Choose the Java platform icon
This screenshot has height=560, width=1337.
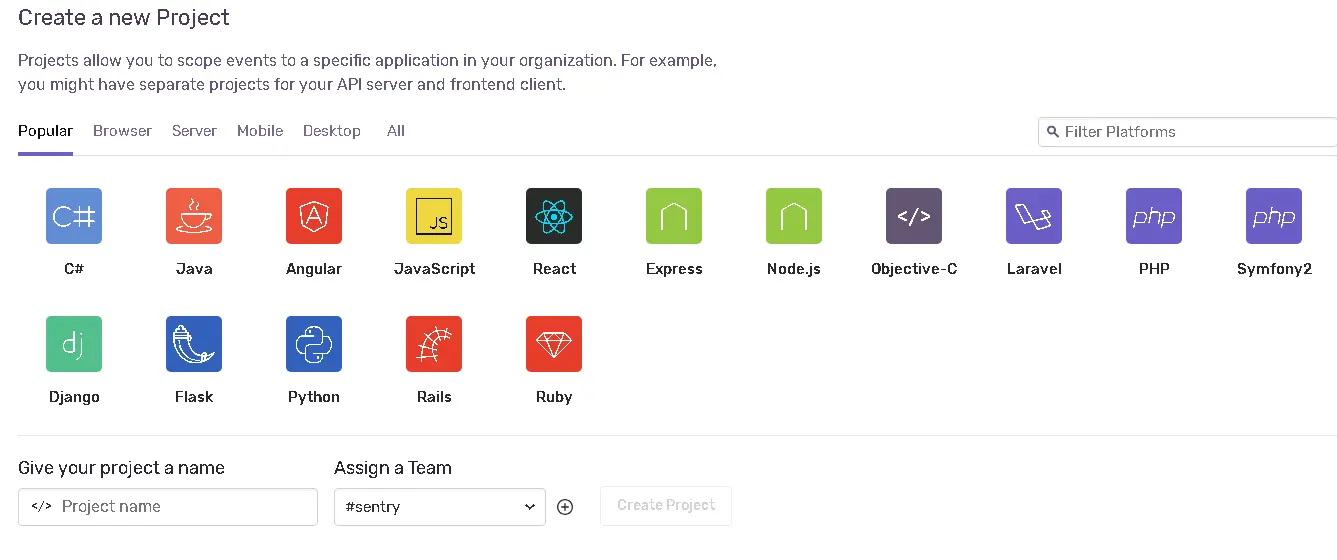(x=194, y=216)
